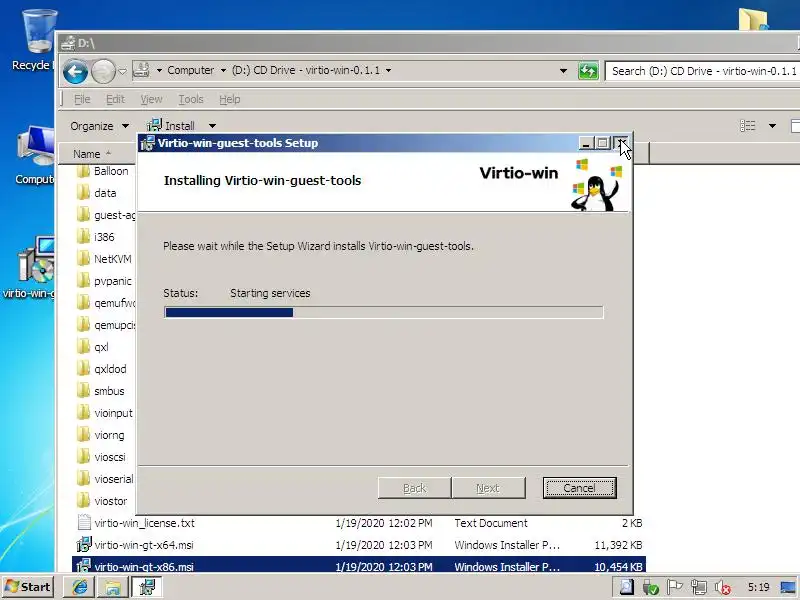This screenshot has height=600, width=800.
Task: Click the muted volume tray icon
Action: 722,587
